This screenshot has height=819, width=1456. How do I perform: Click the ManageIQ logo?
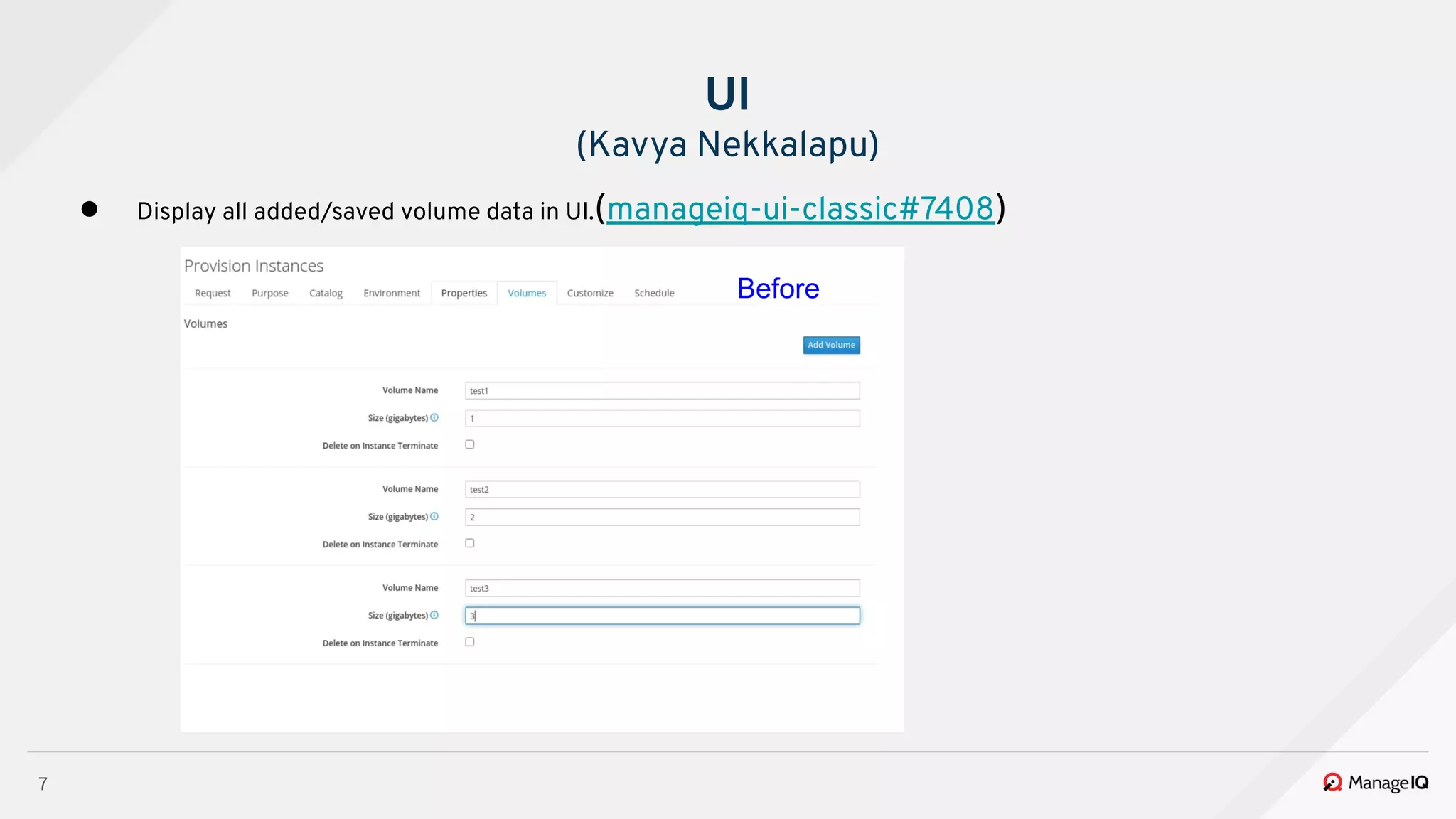pos(1376,783)
